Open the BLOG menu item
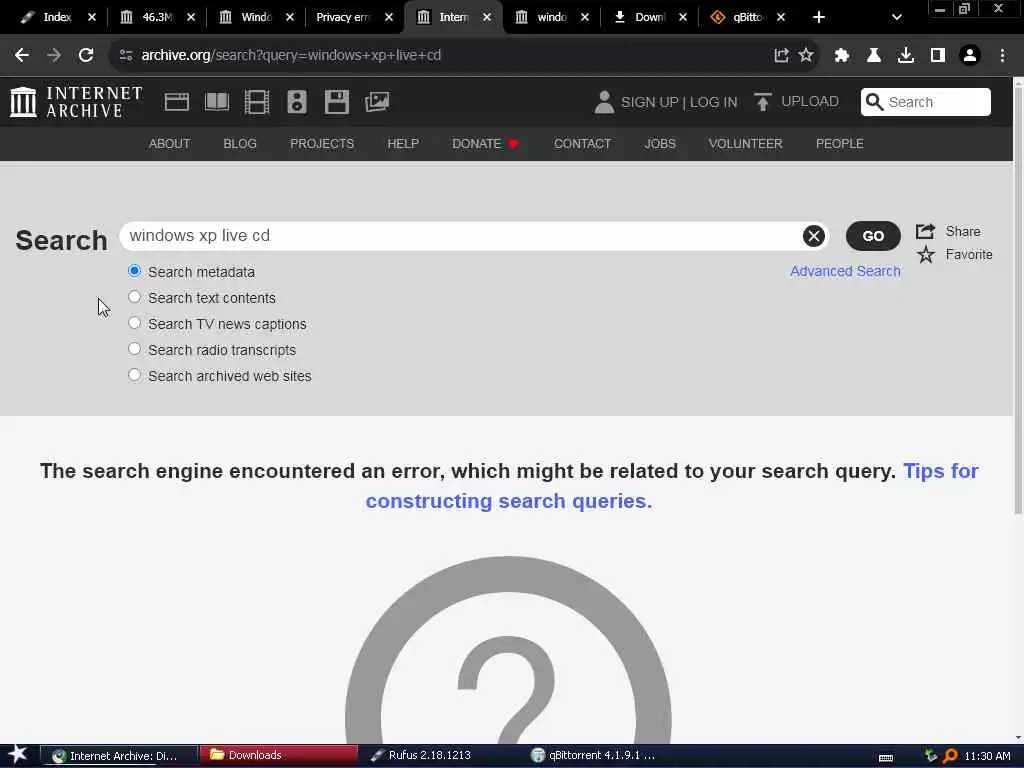This screenshot has height=768, width=1024. (240, 144)
